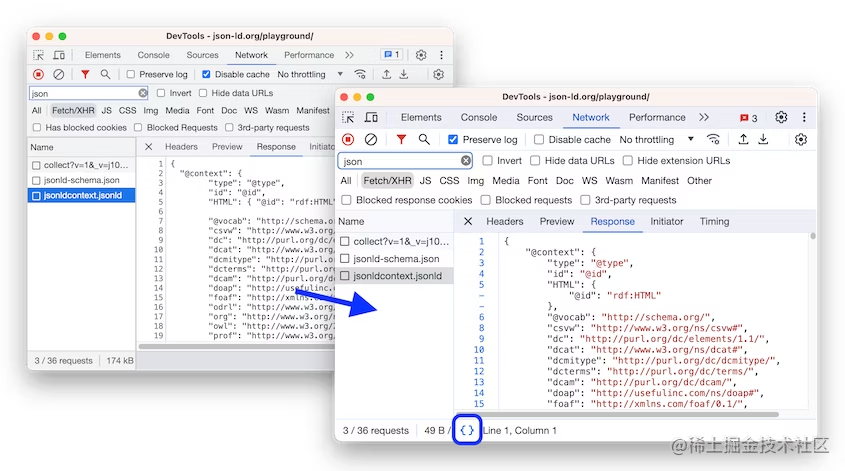This screenshot has height=471, width=845.
Task: Open search magnifier in front window toolbar
Action: [424, 140]
